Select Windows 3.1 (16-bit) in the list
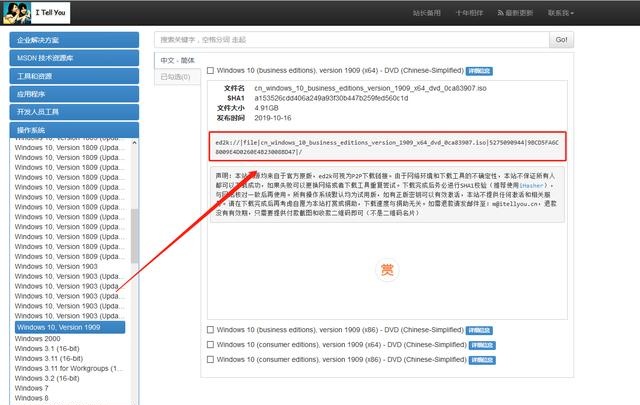Image resolution: width=640 pixels, height=405 pixels. tap(47, 348)
